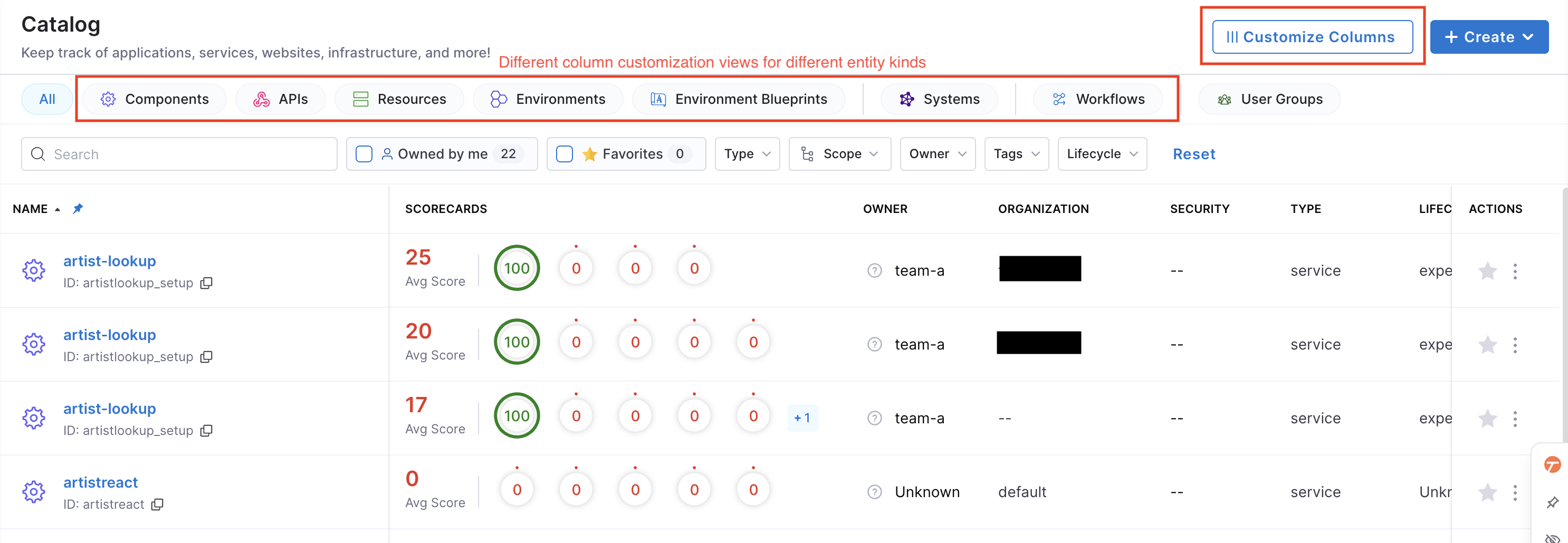Click the Customize Columns button

(1312, 37)
